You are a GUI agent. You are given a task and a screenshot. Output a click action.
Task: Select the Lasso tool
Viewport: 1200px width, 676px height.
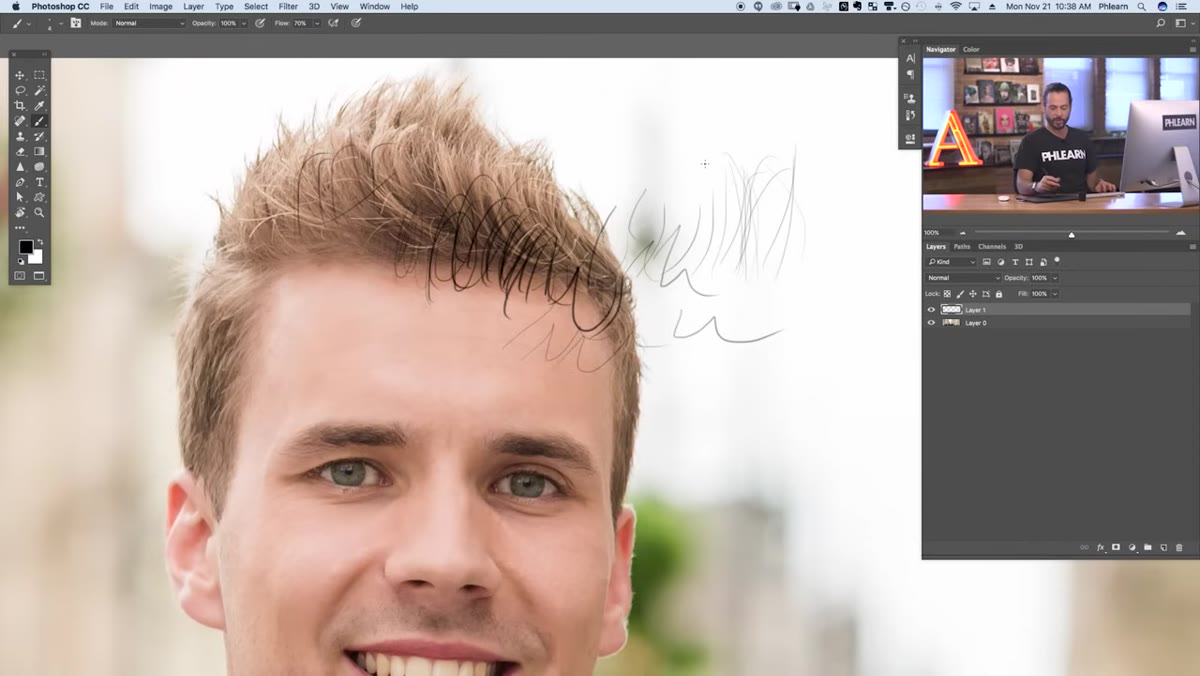coord(20,90)
